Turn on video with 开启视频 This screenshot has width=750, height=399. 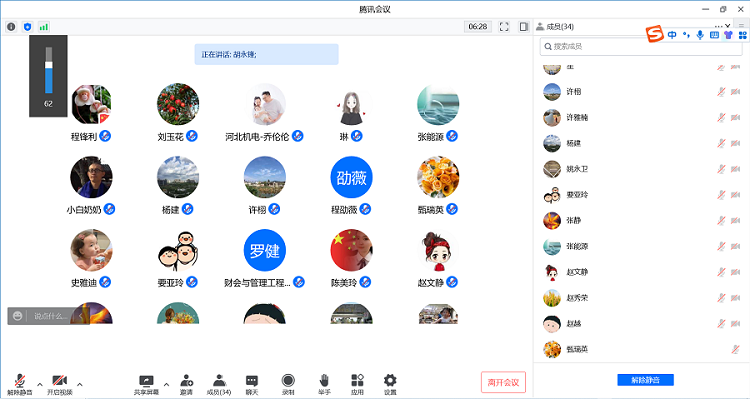click(x=60, y=384)
